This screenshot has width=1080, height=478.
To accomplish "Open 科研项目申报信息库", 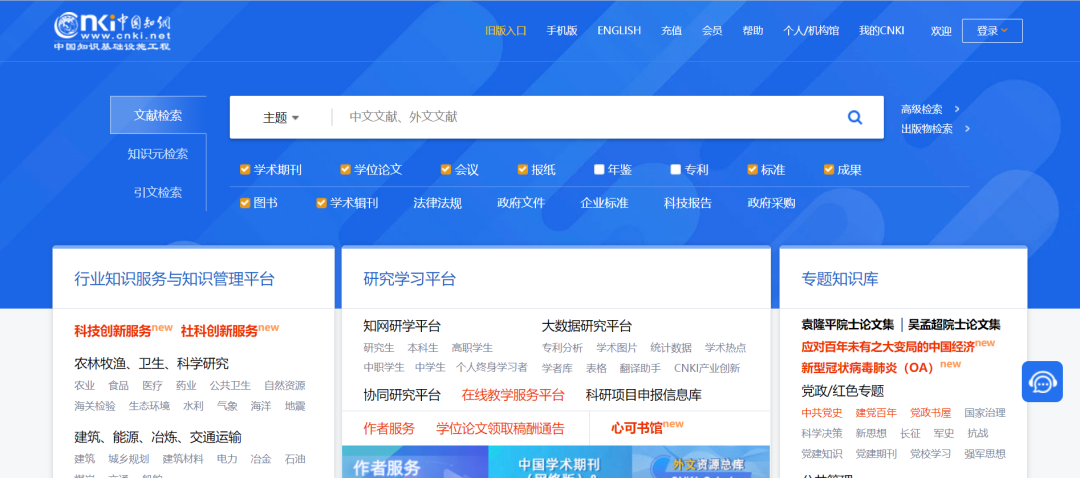I will click(643, 395).
